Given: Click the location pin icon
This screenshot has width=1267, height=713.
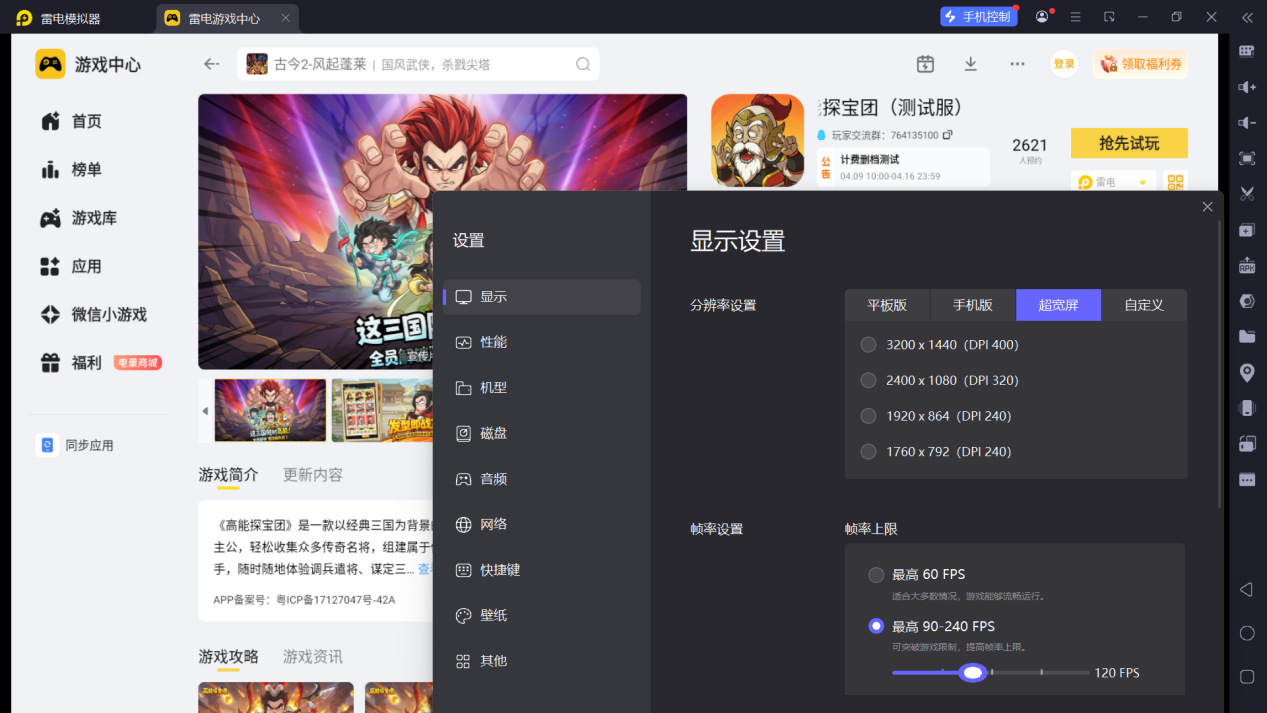Looking at the screenshot, I should pos(1246,372).
